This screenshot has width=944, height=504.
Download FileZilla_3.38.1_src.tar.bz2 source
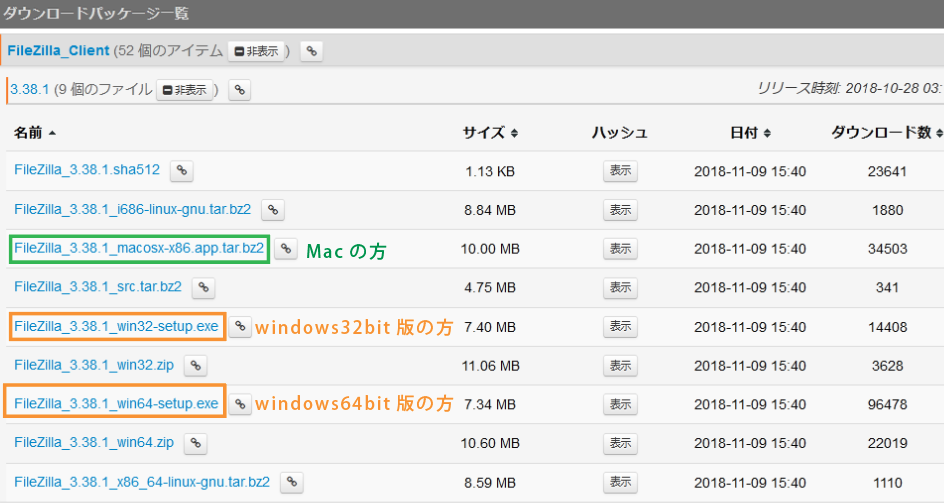pyautogui.click(x=98, y=287)
